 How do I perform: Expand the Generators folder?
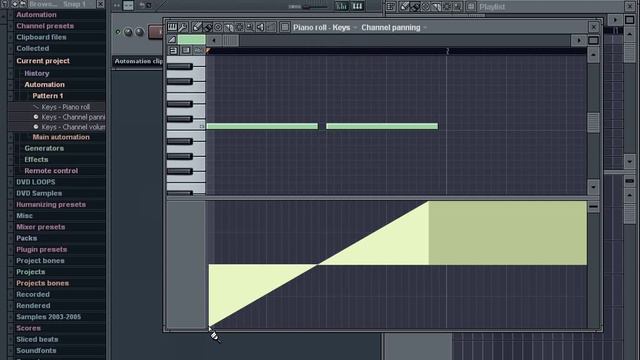[x=44, y=148]
